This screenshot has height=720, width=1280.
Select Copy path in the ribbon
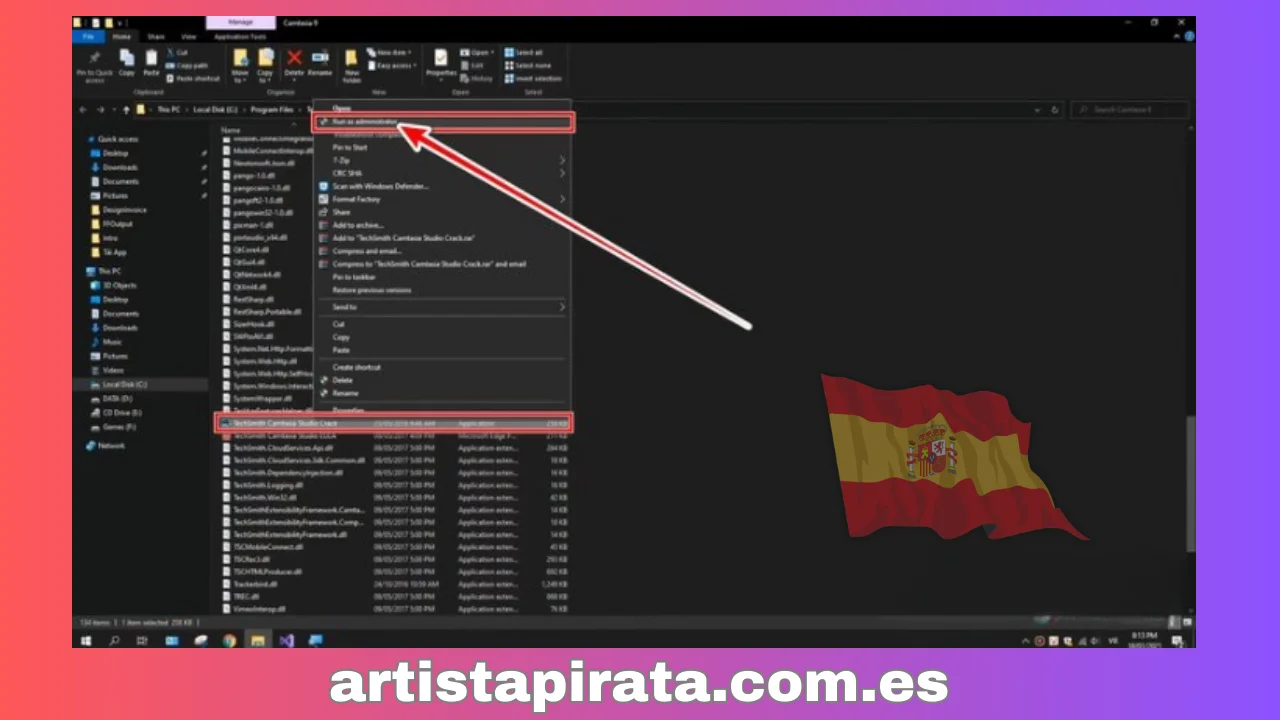(x=187, y=66)
